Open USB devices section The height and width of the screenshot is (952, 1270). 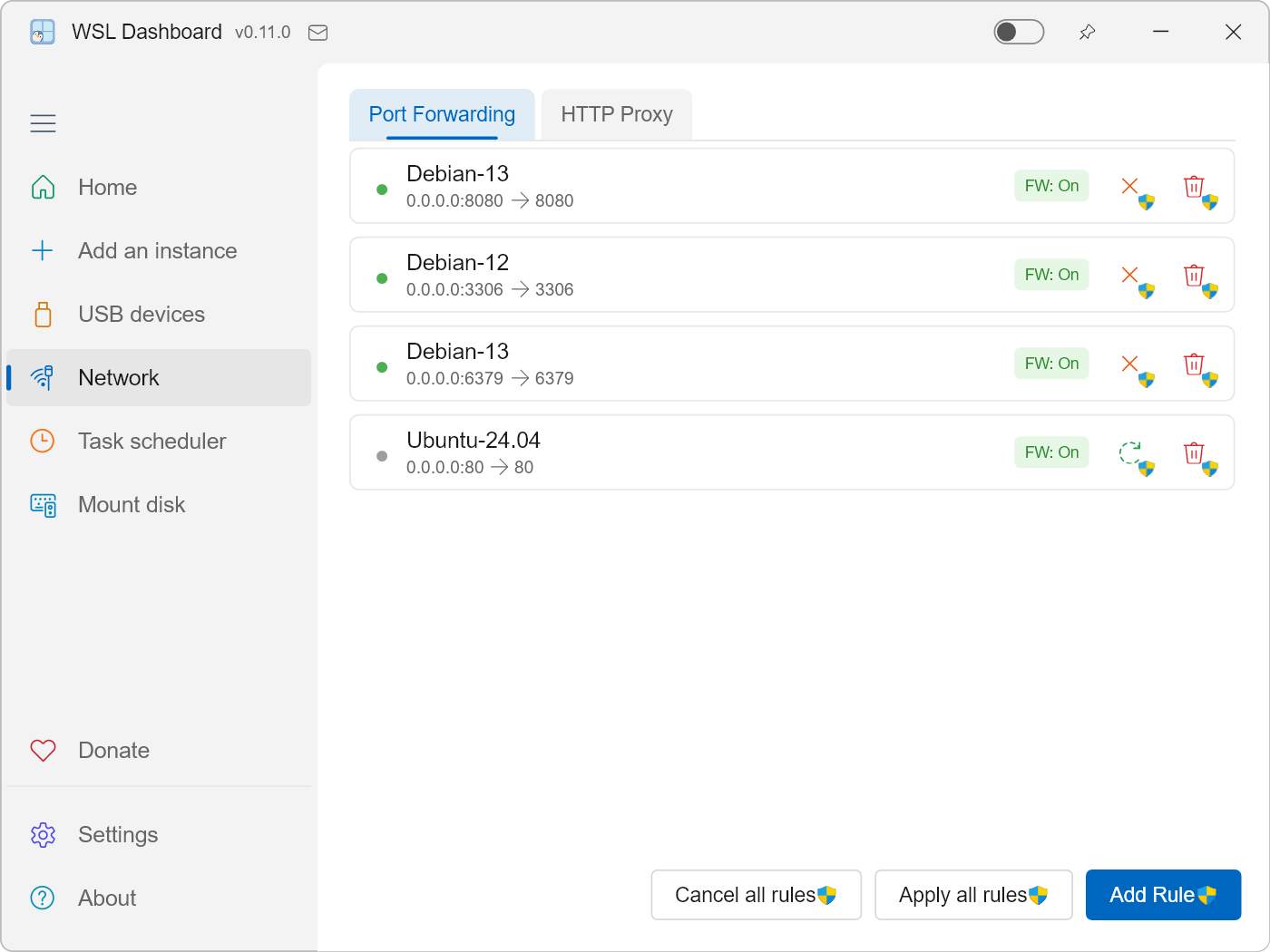159,315
